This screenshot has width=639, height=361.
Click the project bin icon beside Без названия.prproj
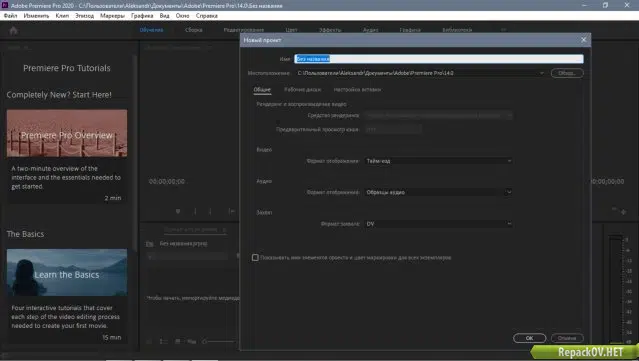[x=150, y=244]
